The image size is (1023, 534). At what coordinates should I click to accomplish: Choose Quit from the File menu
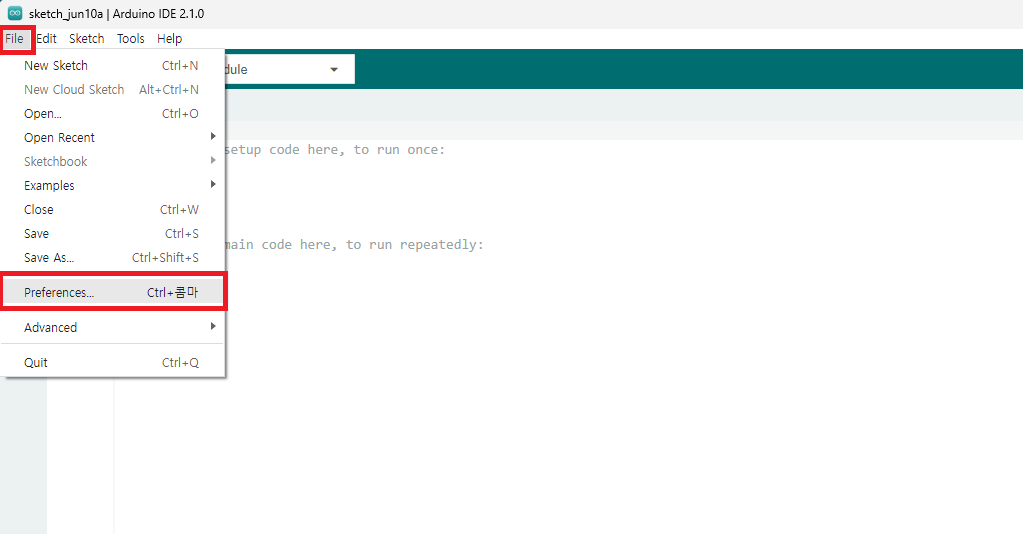[112, 362]
